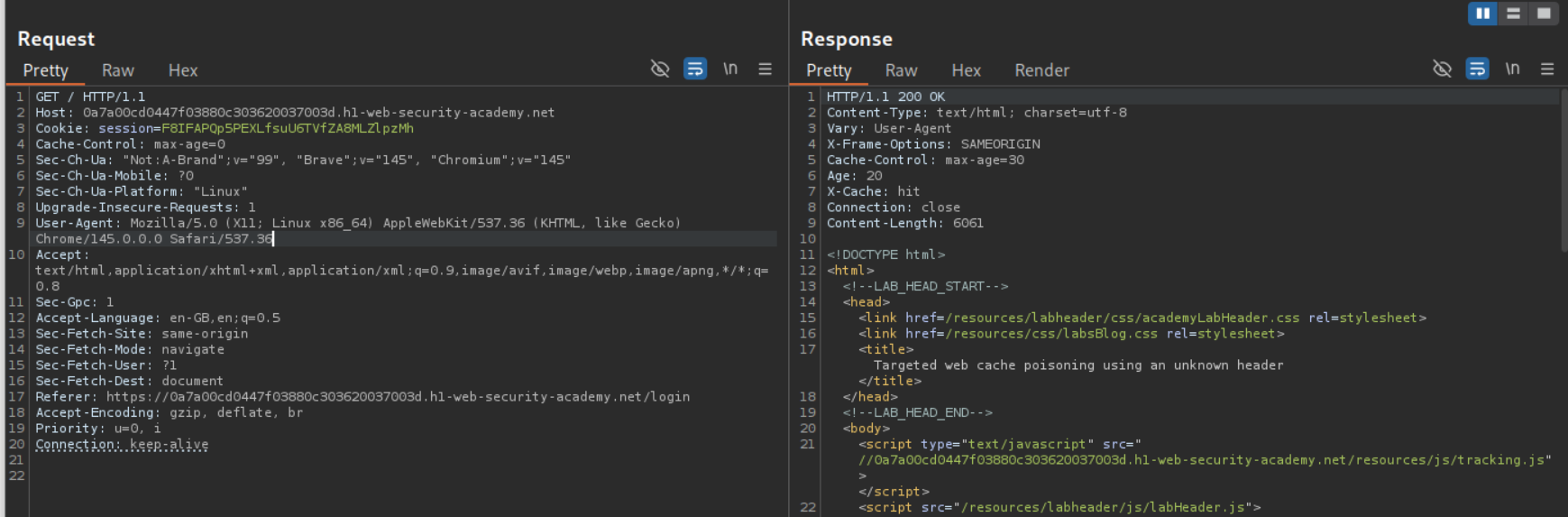The image size is (1568, 517).
Task: Select the Request Pretty tab
Action: coord(45,70)
